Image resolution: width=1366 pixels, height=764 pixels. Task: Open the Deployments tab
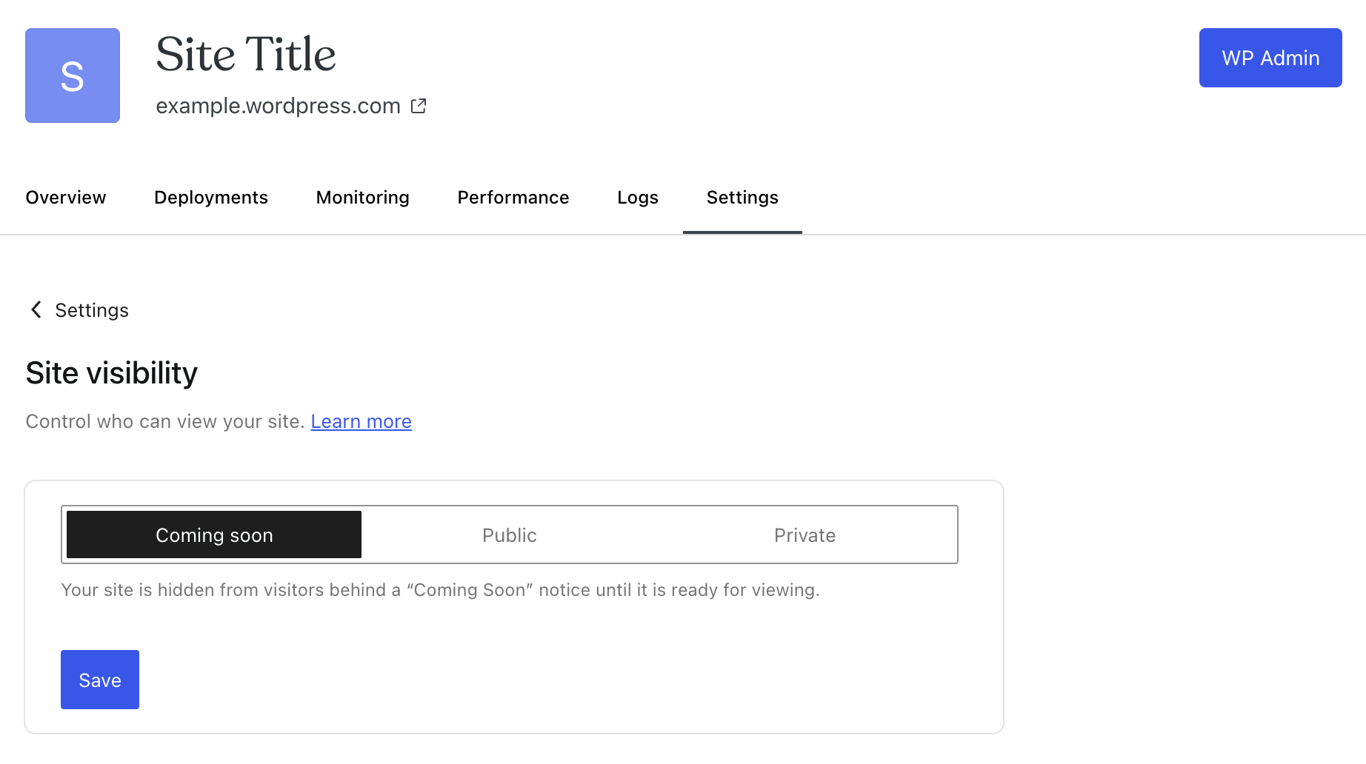[x=210, y=197]
